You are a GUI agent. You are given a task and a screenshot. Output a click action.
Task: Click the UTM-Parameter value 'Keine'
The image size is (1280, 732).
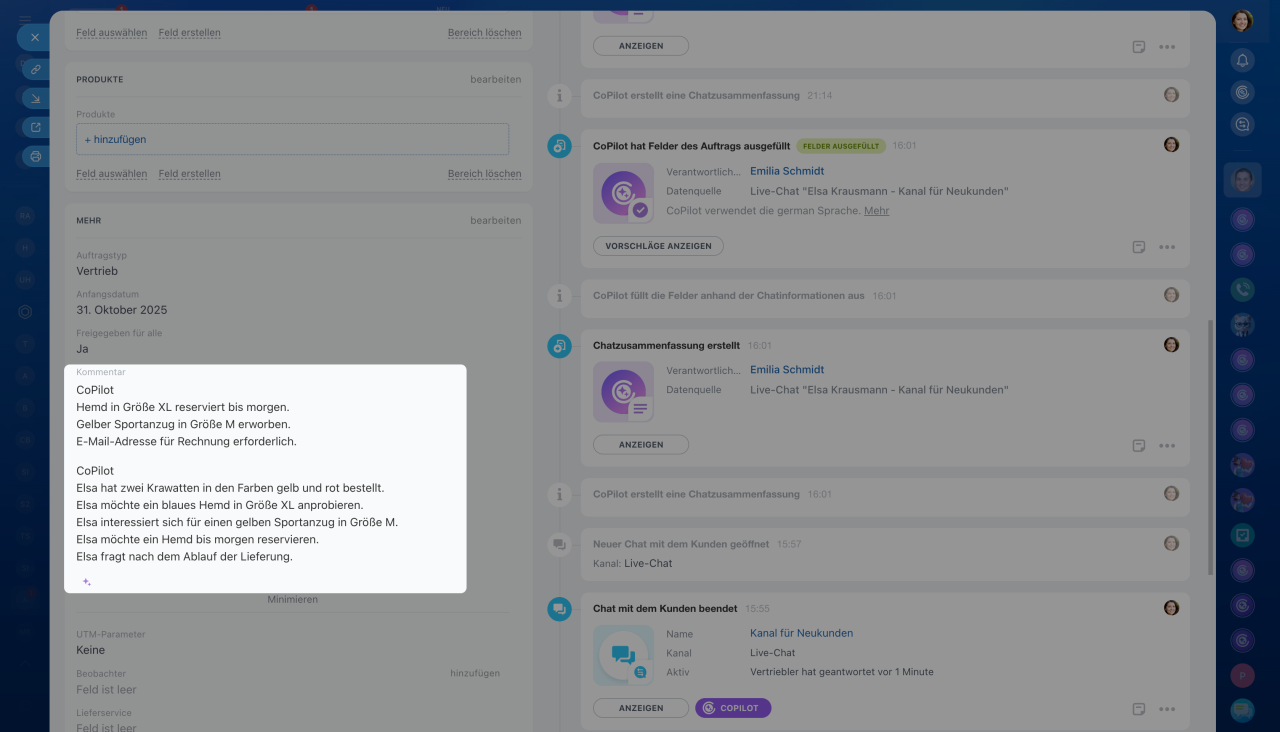pyautogui.click(x=91, y=650)
